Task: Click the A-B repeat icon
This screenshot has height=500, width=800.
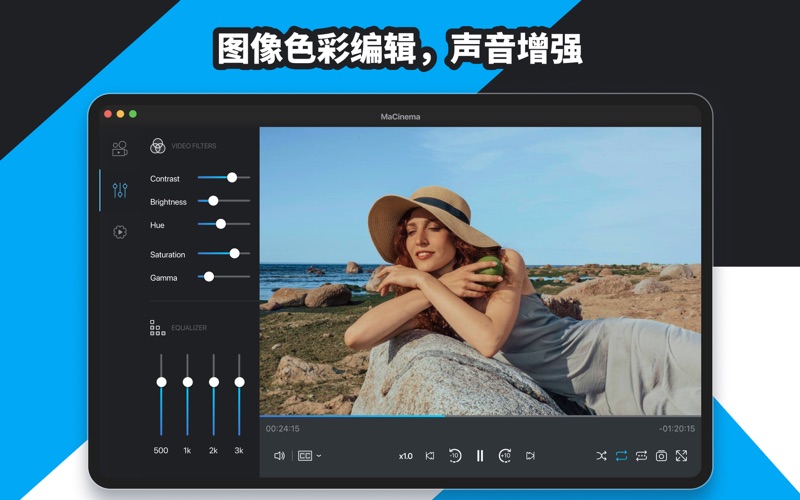Action: click(x=641, y=456)
